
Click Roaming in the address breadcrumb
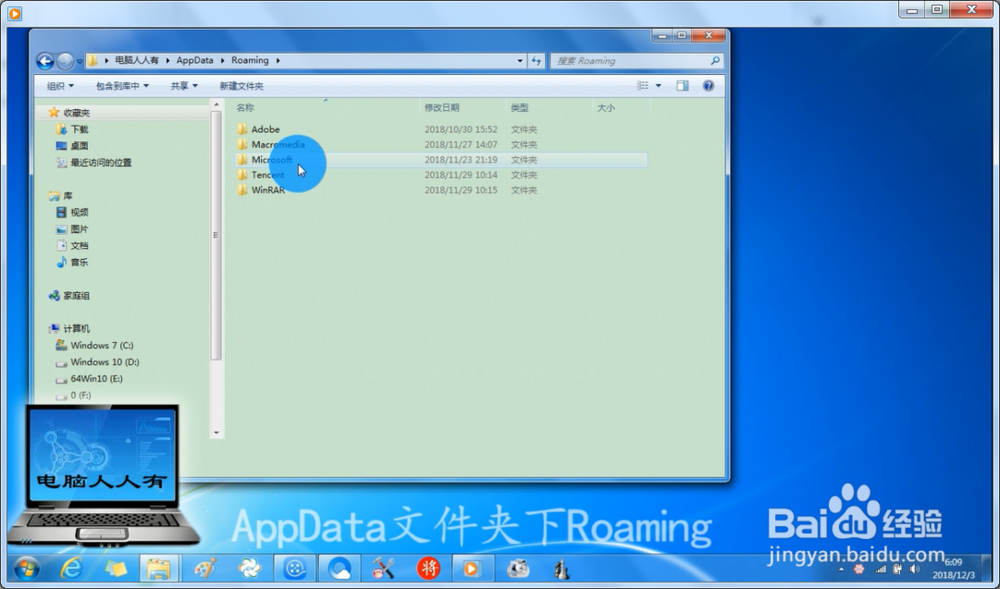[249, 60]
